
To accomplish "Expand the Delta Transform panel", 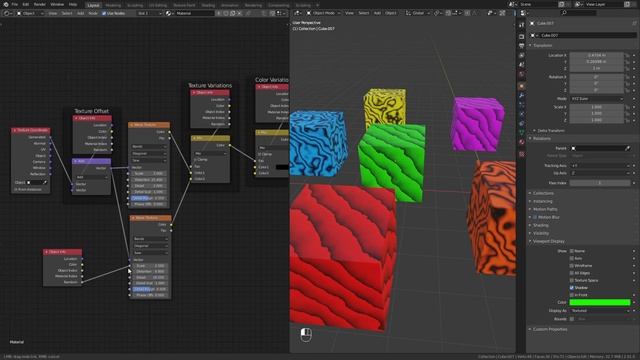I will [551, 131].
